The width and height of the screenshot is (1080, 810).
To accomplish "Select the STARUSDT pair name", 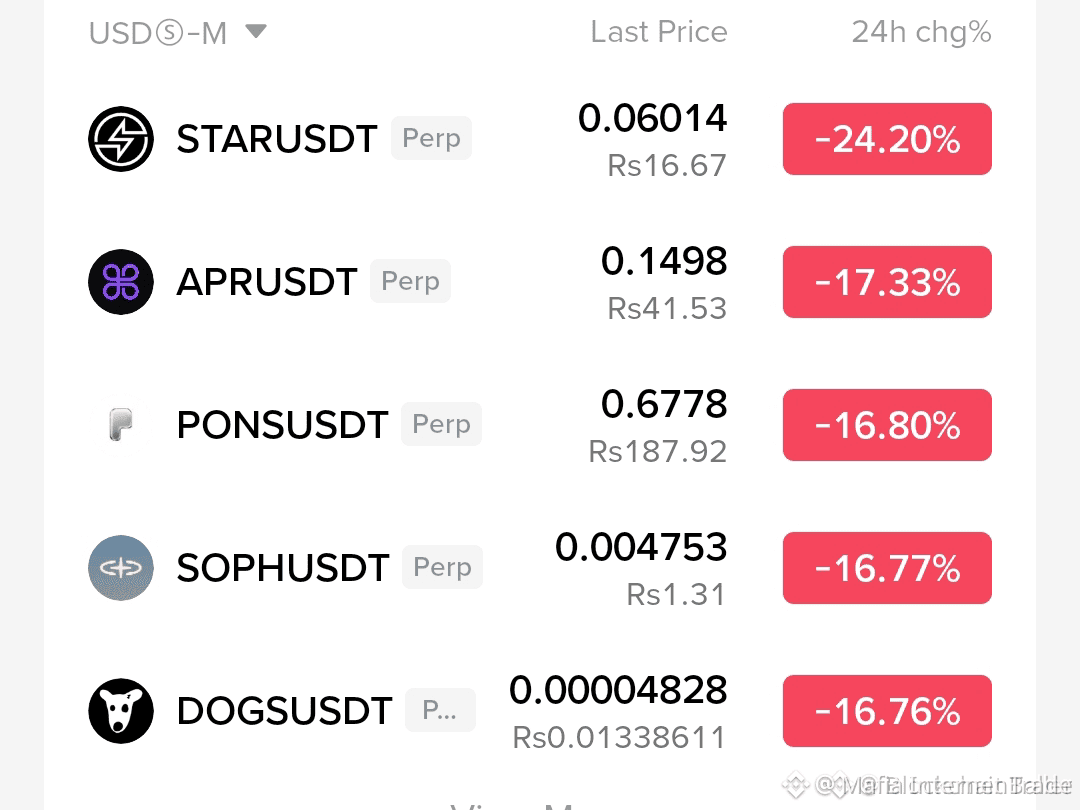I will [277, 139].
